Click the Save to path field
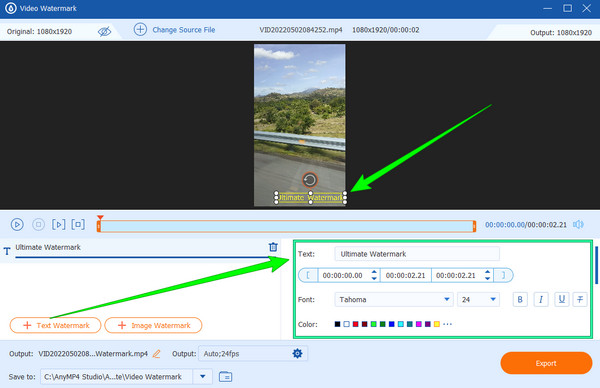 (117, 377)
